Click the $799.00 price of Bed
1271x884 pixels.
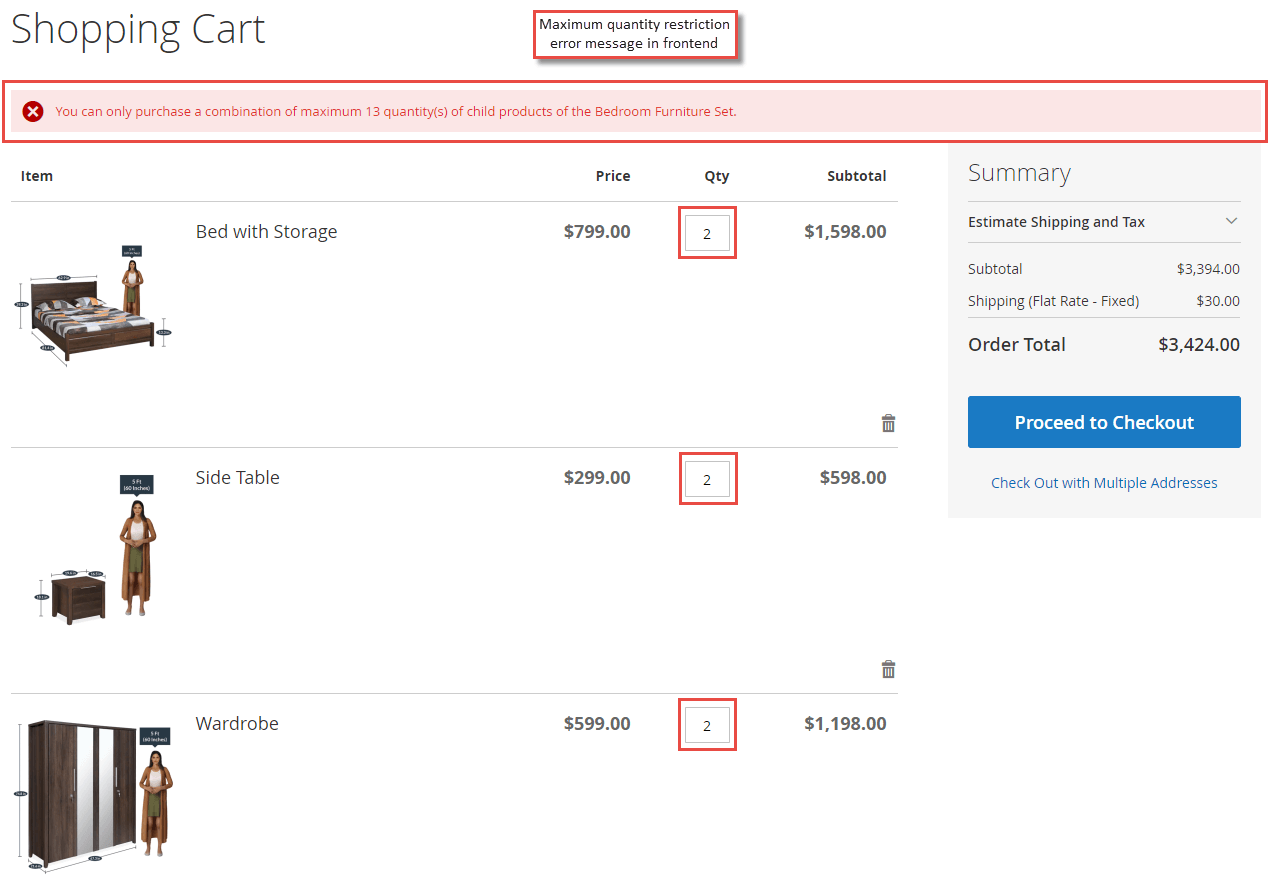click(597, 231)
